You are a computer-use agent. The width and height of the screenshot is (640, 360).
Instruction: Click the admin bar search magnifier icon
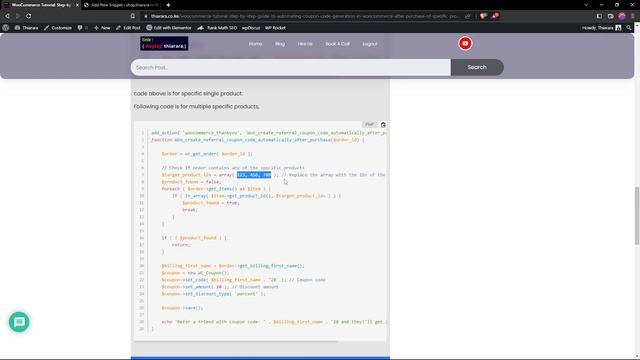629,28
